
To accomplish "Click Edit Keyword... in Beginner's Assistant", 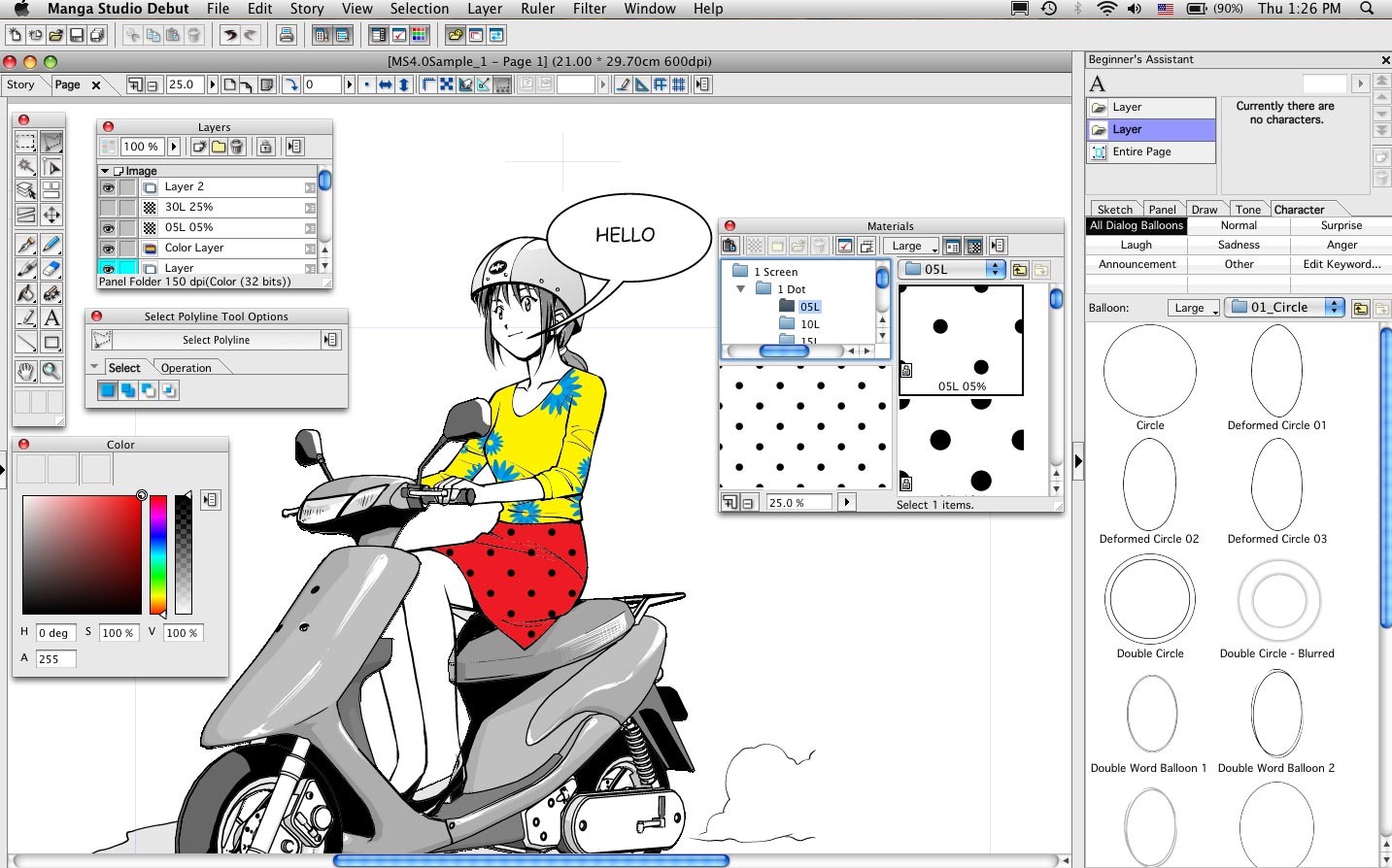I will coord(1341,264).
